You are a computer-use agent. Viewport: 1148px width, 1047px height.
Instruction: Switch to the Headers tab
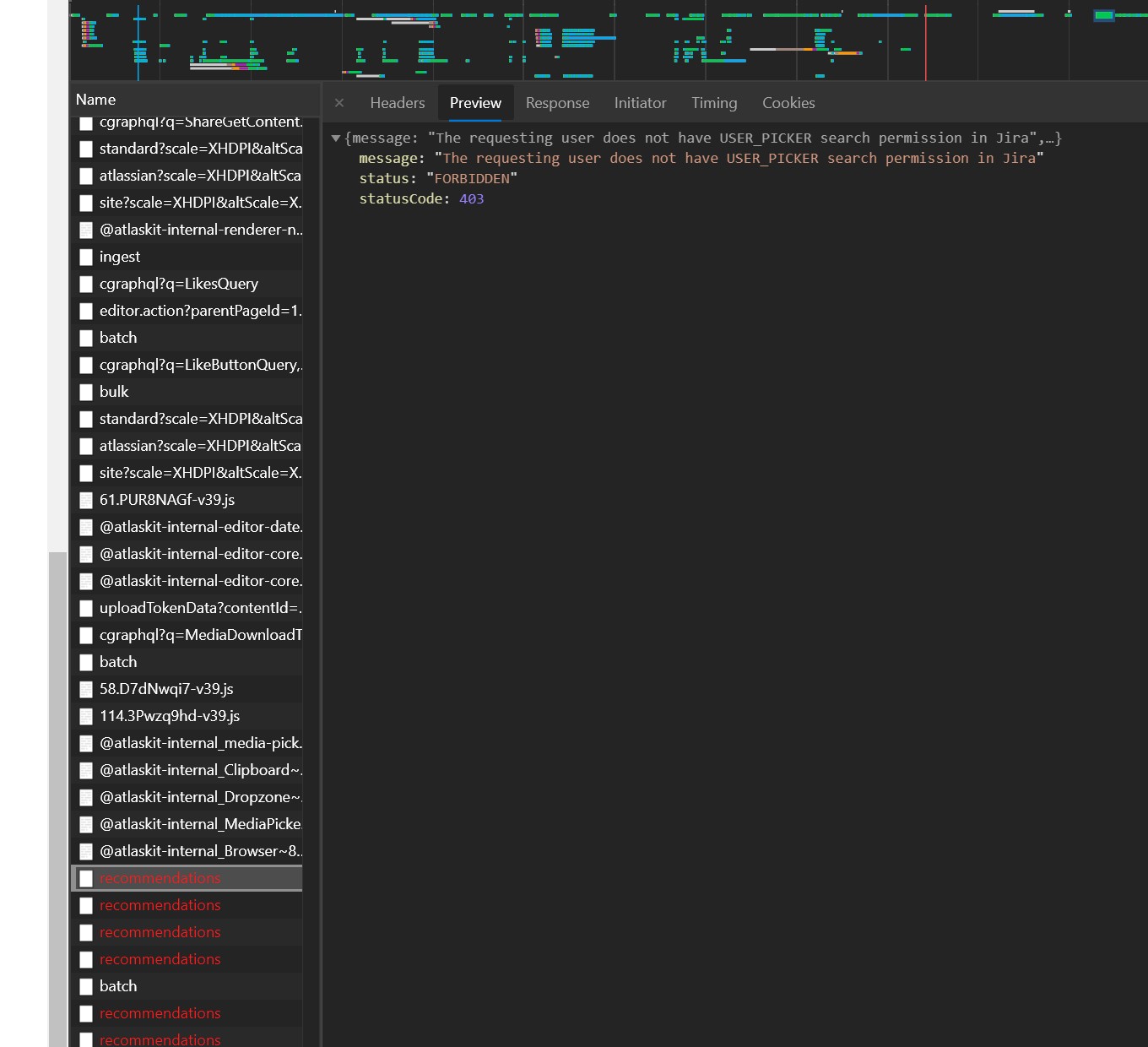coord(398,103)
